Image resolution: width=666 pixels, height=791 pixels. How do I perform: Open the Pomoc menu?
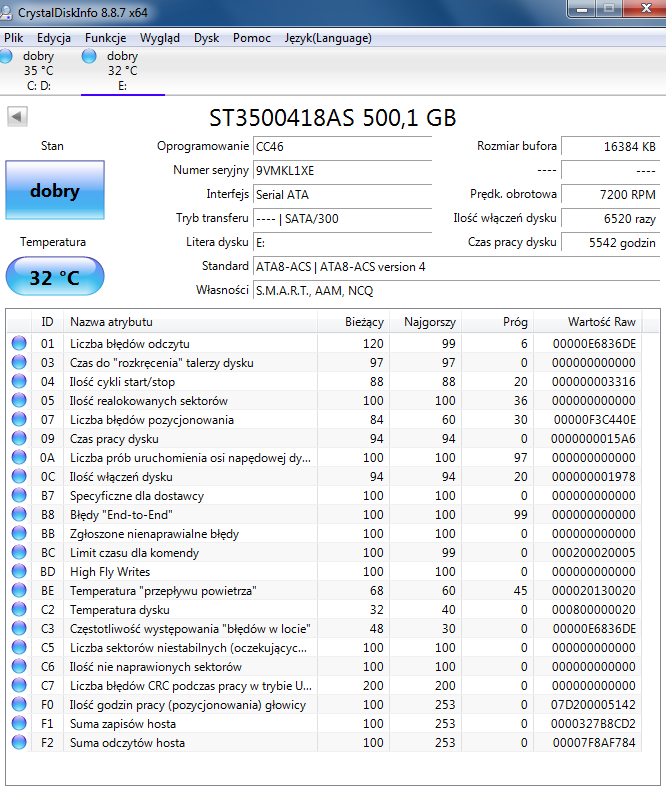click(x=252, y=38)
